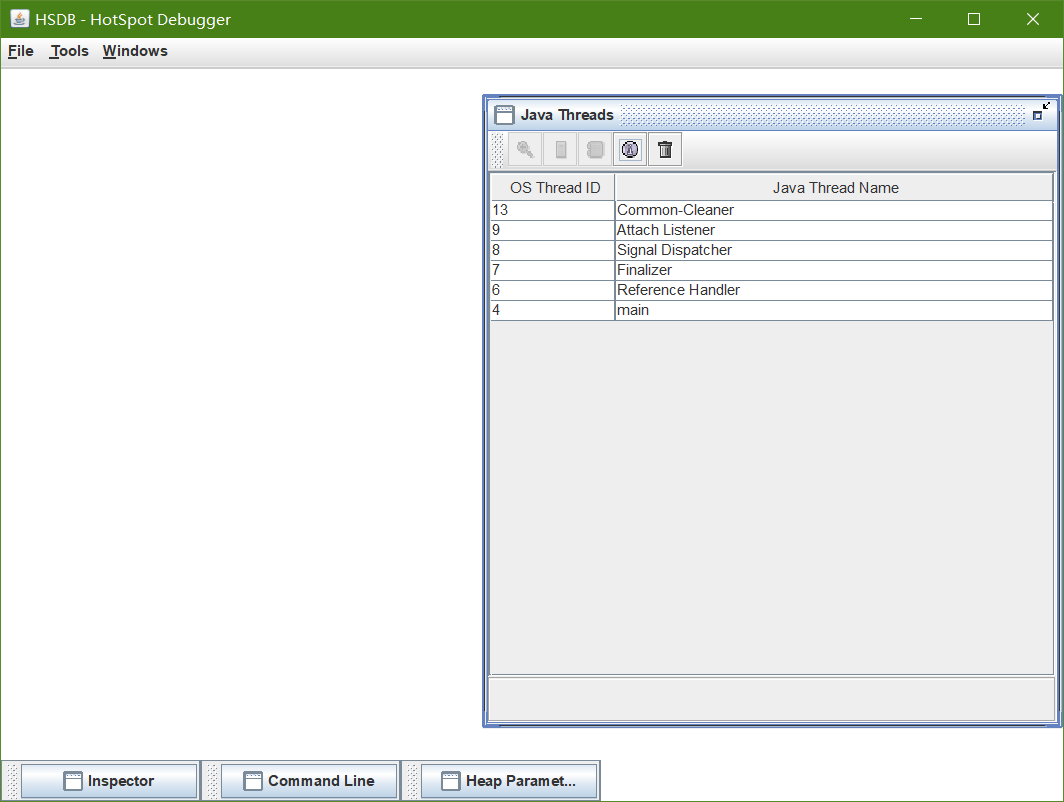Click OS Thread ID cell 6
The height and width of the screenshot is (802, 1064).
click(x=552, y=290)
